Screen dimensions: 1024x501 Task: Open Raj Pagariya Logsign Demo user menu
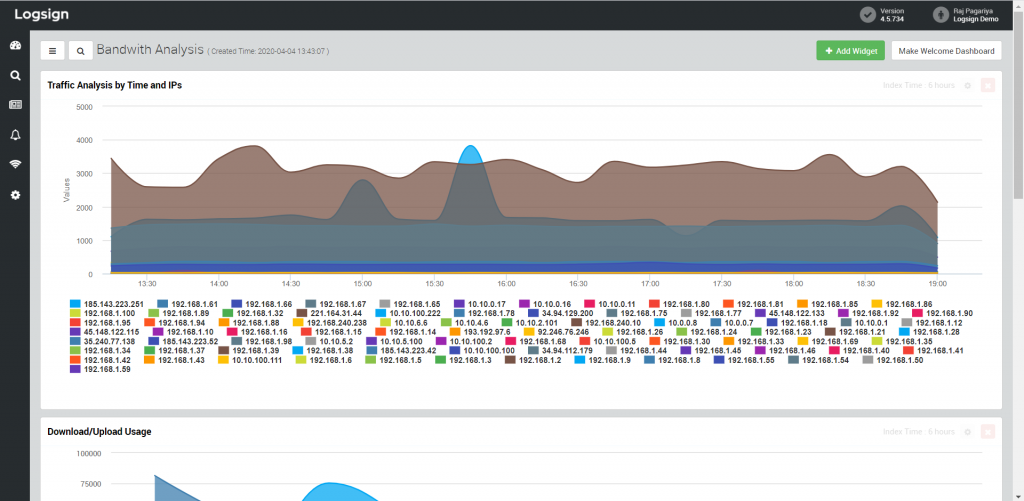966,14
